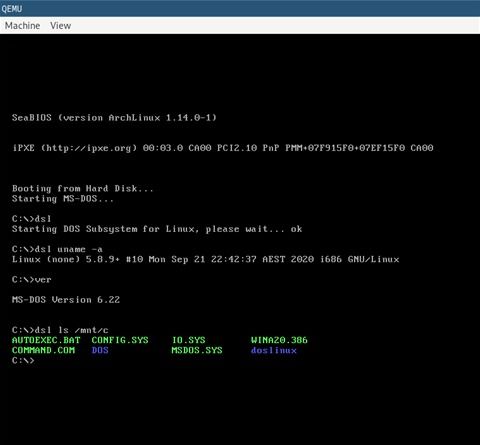Viewport: 480px width, 445px height.
Task: Click the IO.SYS file name
Action: pyautogui.click(x=188, y=340)
